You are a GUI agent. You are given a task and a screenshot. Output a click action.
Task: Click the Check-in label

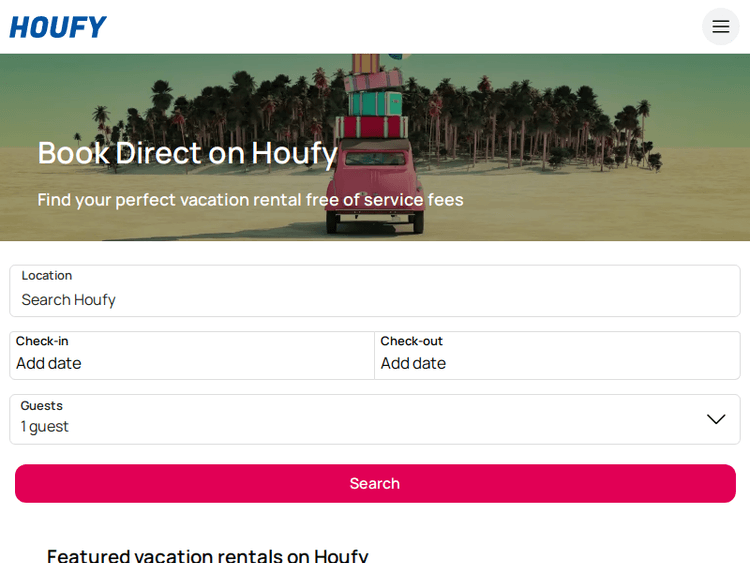click(42, 341)
